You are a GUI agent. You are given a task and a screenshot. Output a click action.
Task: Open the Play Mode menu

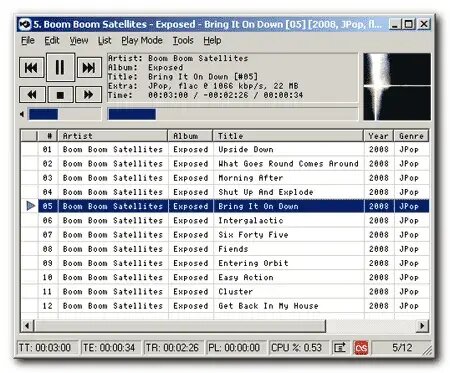[x=142, y=40]
